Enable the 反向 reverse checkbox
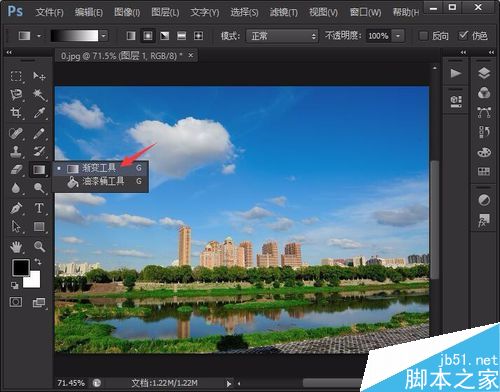Image resolution: width=500 pixels, height=392 pixels. point(423,36)
